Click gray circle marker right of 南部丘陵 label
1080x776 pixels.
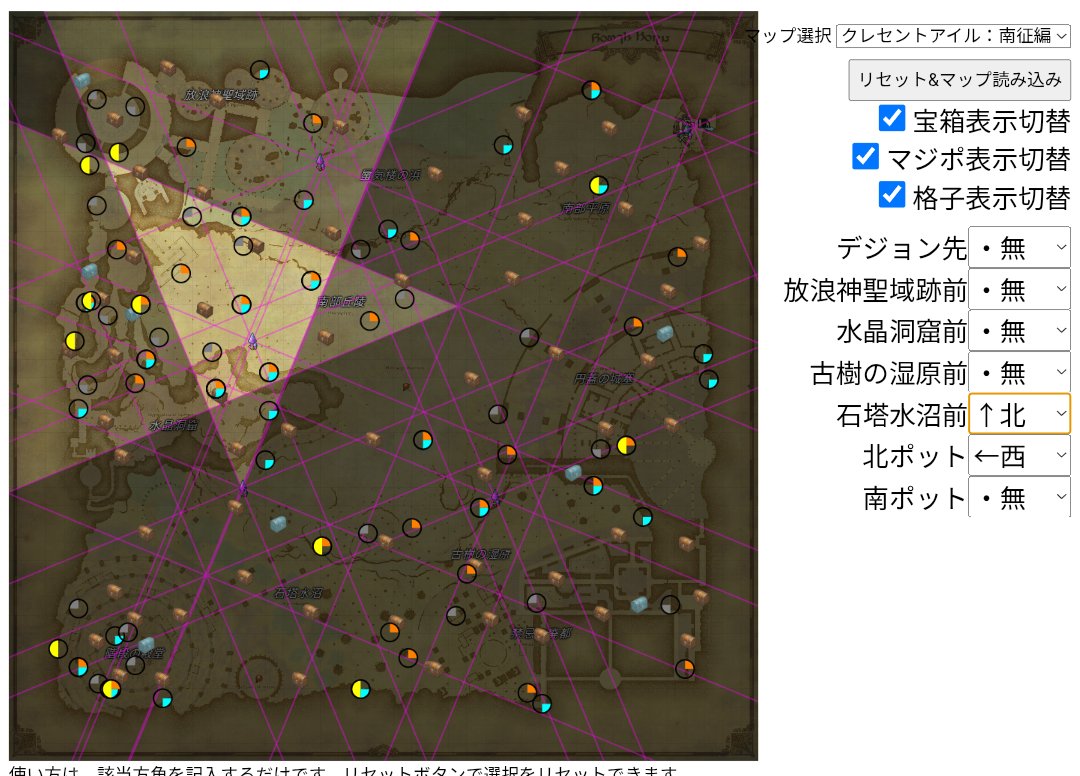pyautogui.click(x=404, y=299)
